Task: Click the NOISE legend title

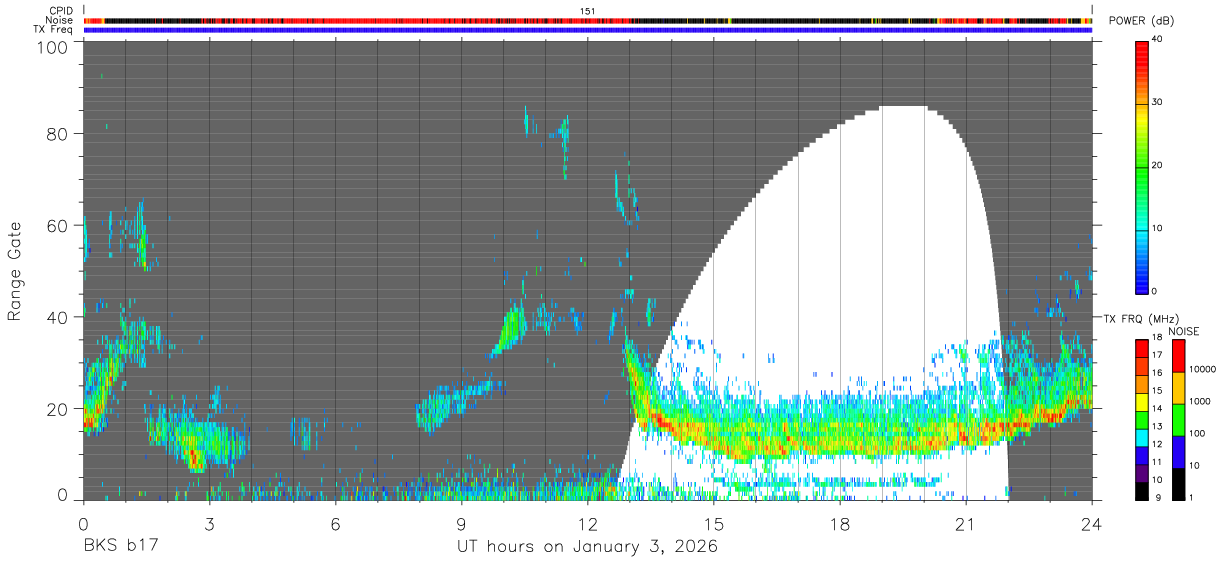Action: pyautogui.click(x=1184, y=331)
